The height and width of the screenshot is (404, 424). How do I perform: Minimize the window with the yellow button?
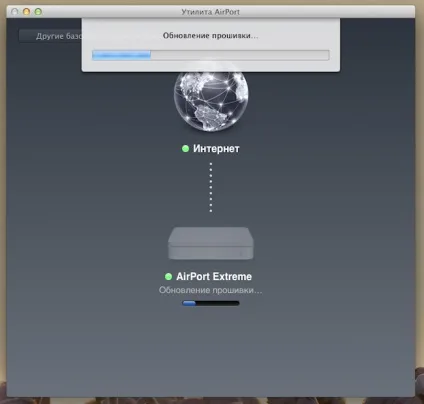click(26, 12)
